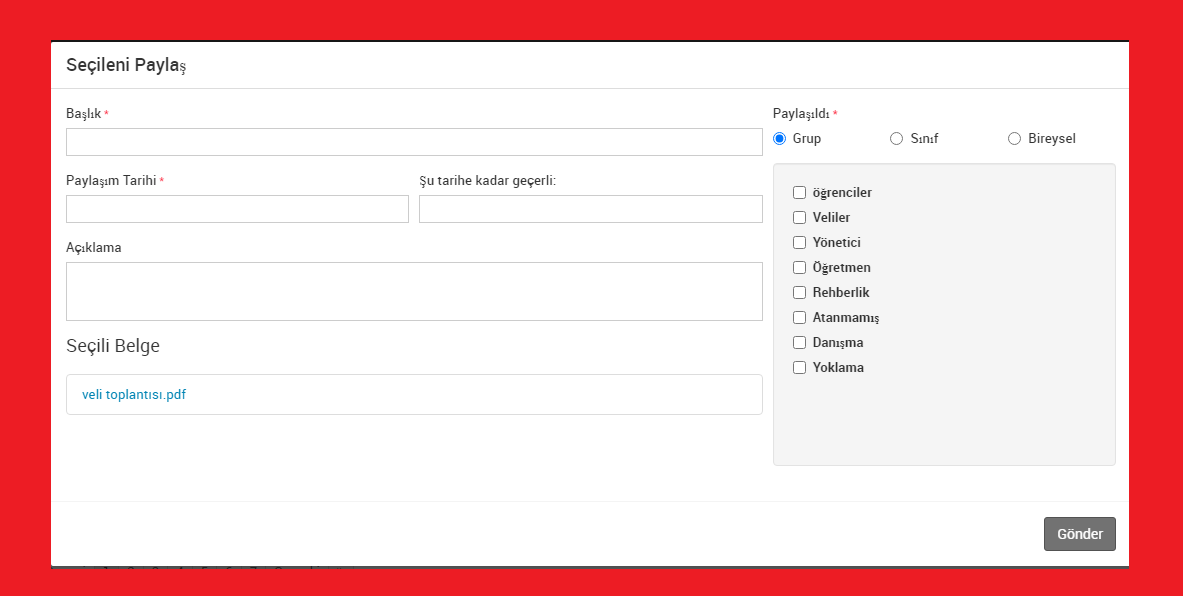Click the 'Şu tarihe kadar geçerli' date field
1183x596 pixels.
click(590, 209)
